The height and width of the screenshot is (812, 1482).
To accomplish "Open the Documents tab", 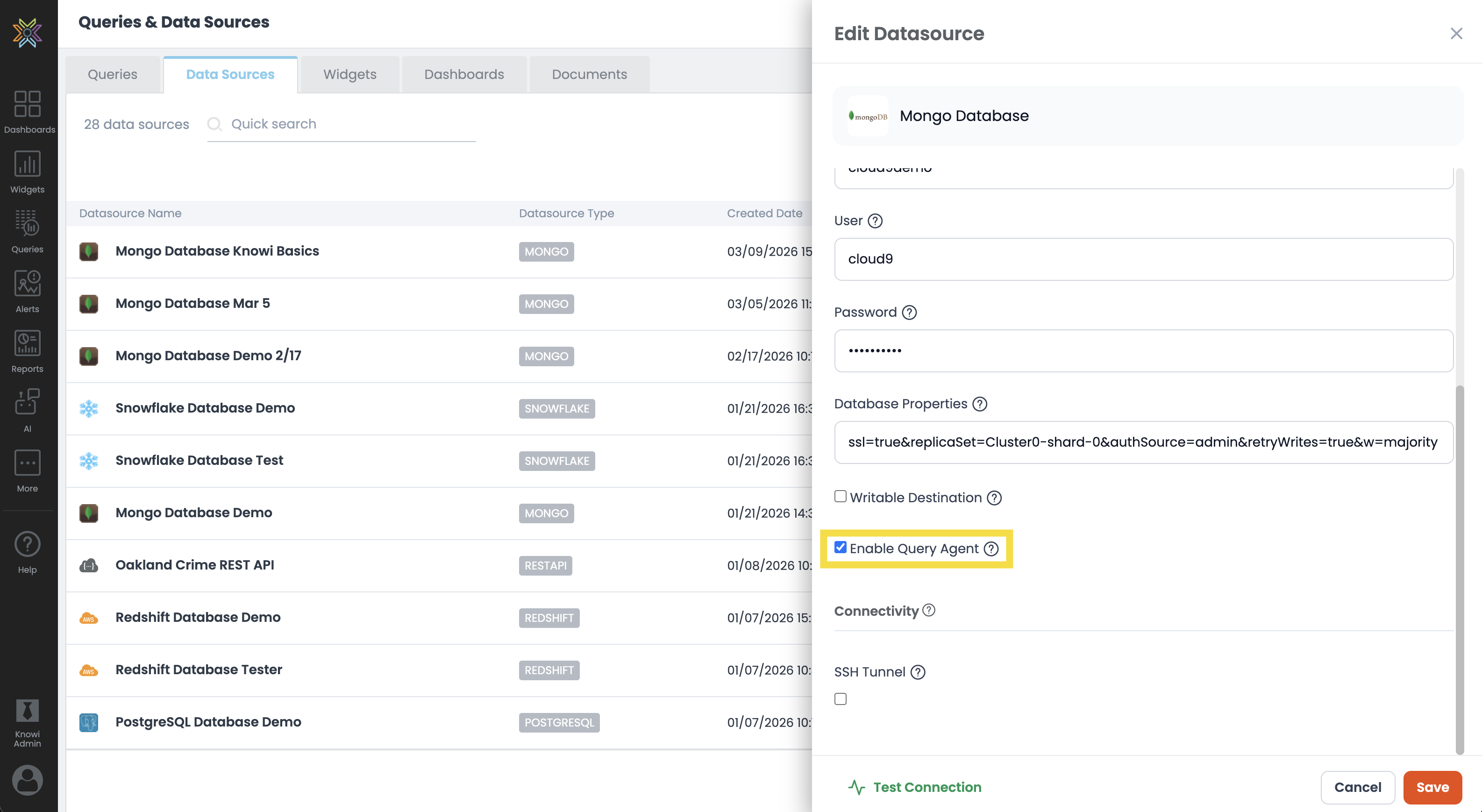I will (x=589, y=74).
